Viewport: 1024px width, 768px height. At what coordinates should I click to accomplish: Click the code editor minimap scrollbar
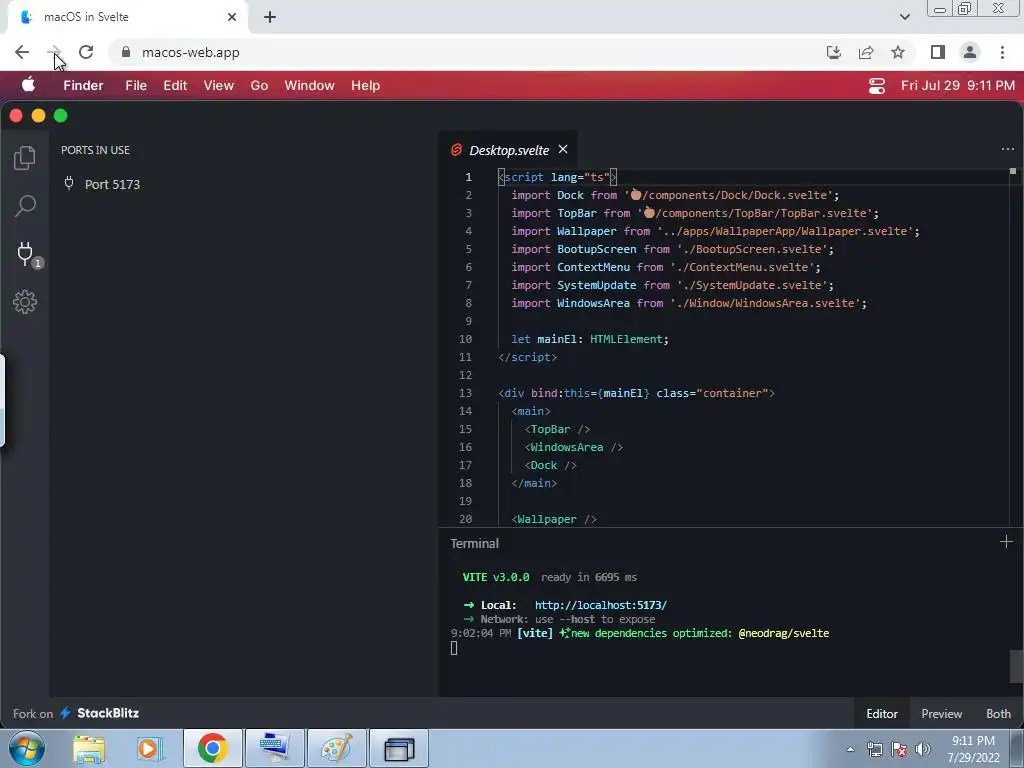1013,171
